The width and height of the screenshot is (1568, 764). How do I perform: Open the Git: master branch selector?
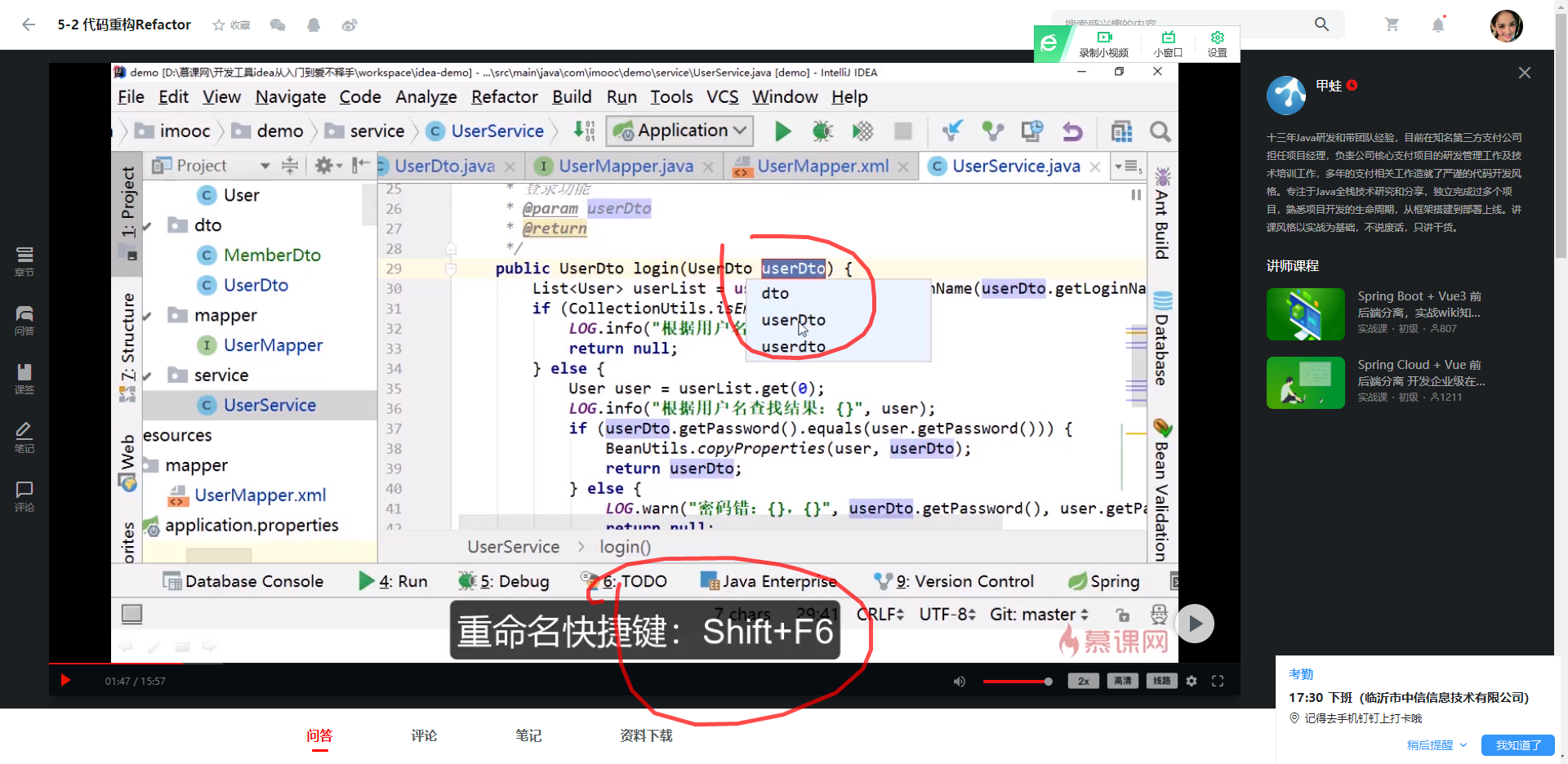click(x=1039, y=614)
